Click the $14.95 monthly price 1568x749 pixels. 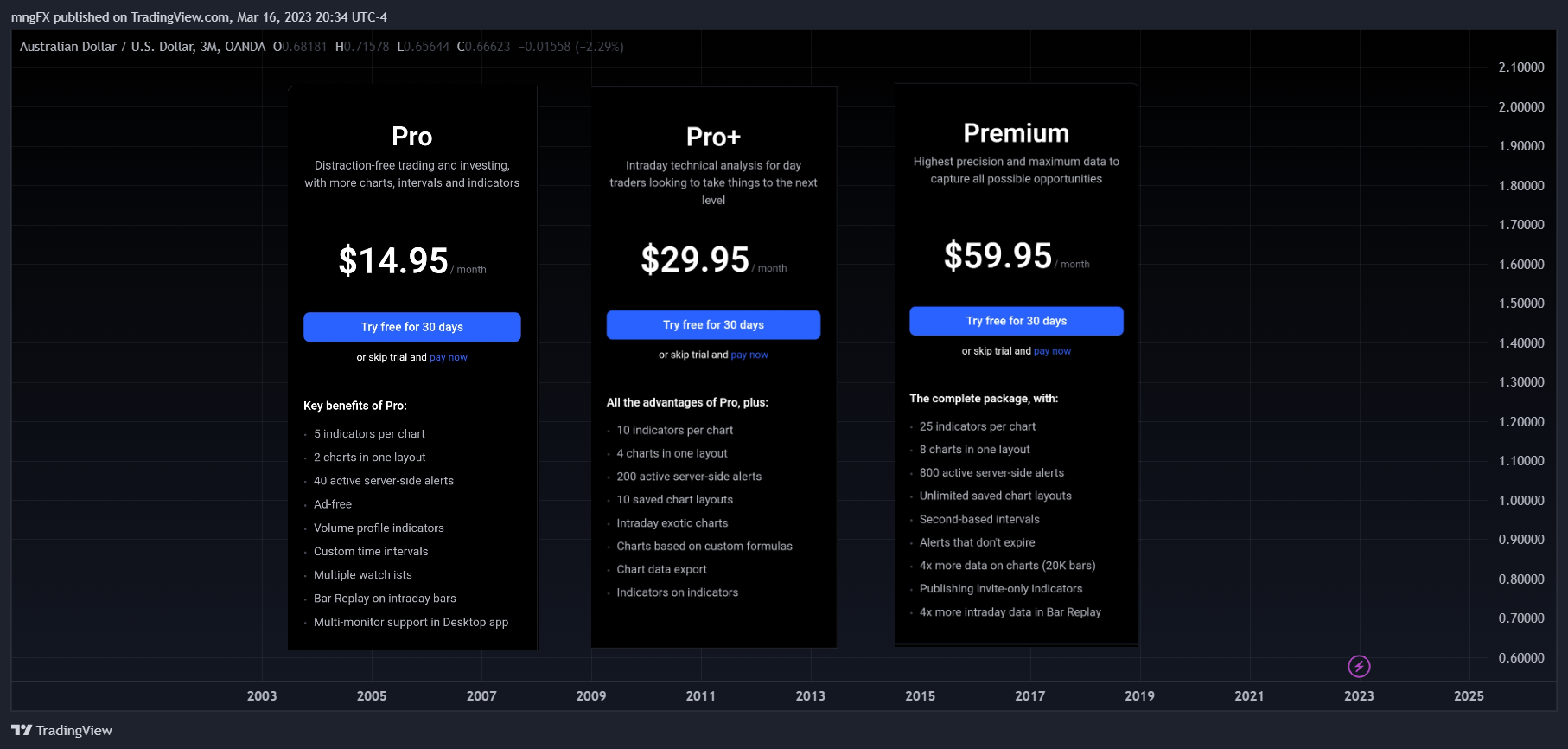pyautogui.click(x=393, y=260)
